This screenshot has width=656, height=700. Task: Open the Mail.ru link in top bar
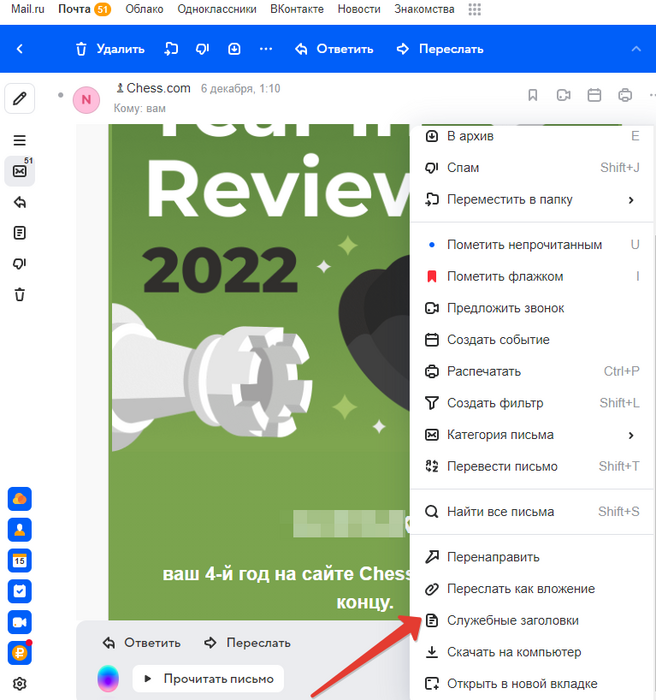pos(28,9)
